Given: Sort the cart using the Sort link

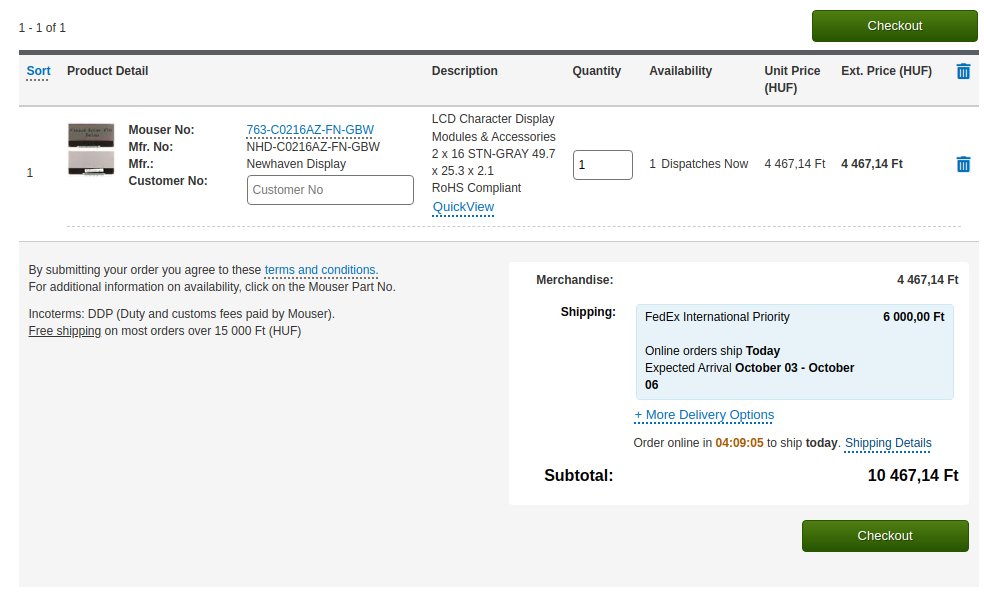Looking at the screenshot, I should pyautogui.click(x=38, y=71).
